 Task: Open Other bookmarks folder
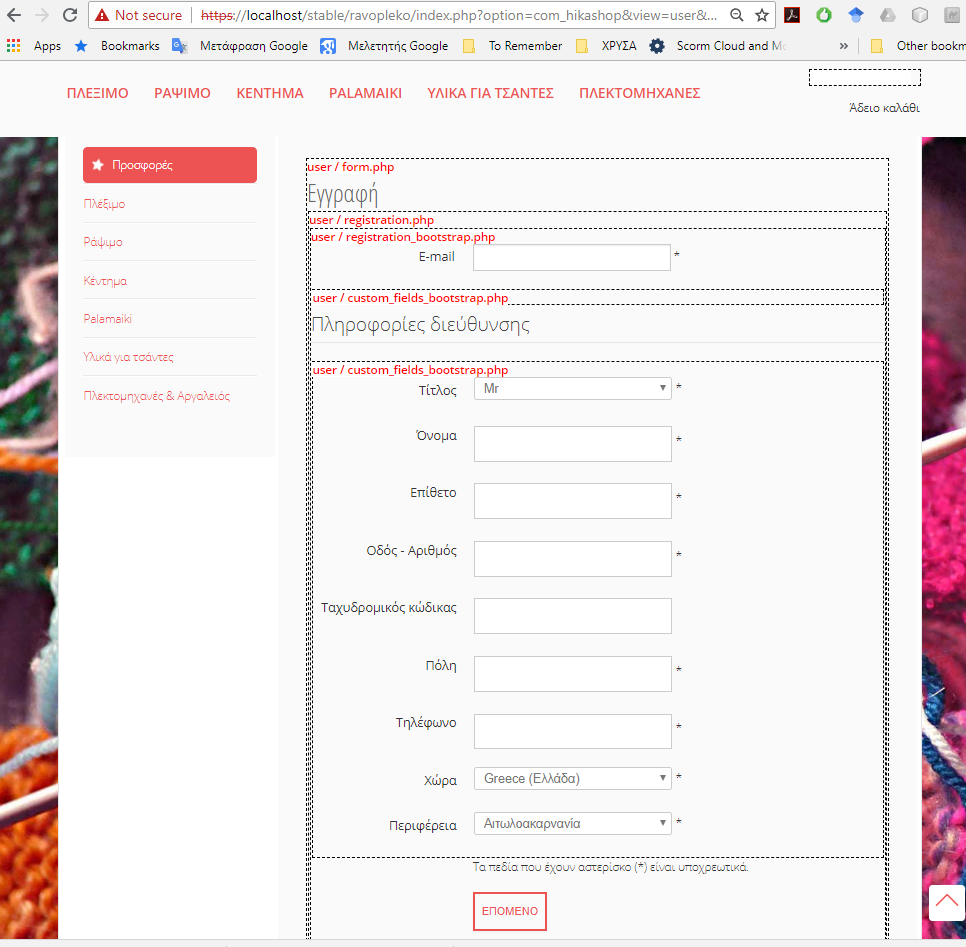[917, 46]
